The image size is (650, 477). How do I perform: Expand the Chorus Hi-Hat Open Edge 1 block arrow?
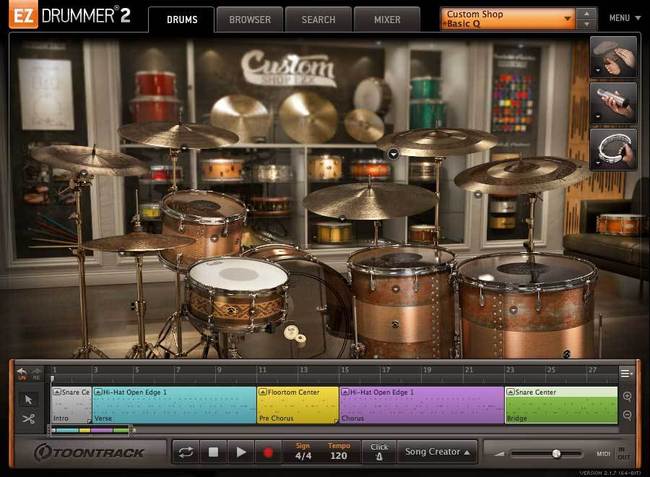click(x=345, y=392)
